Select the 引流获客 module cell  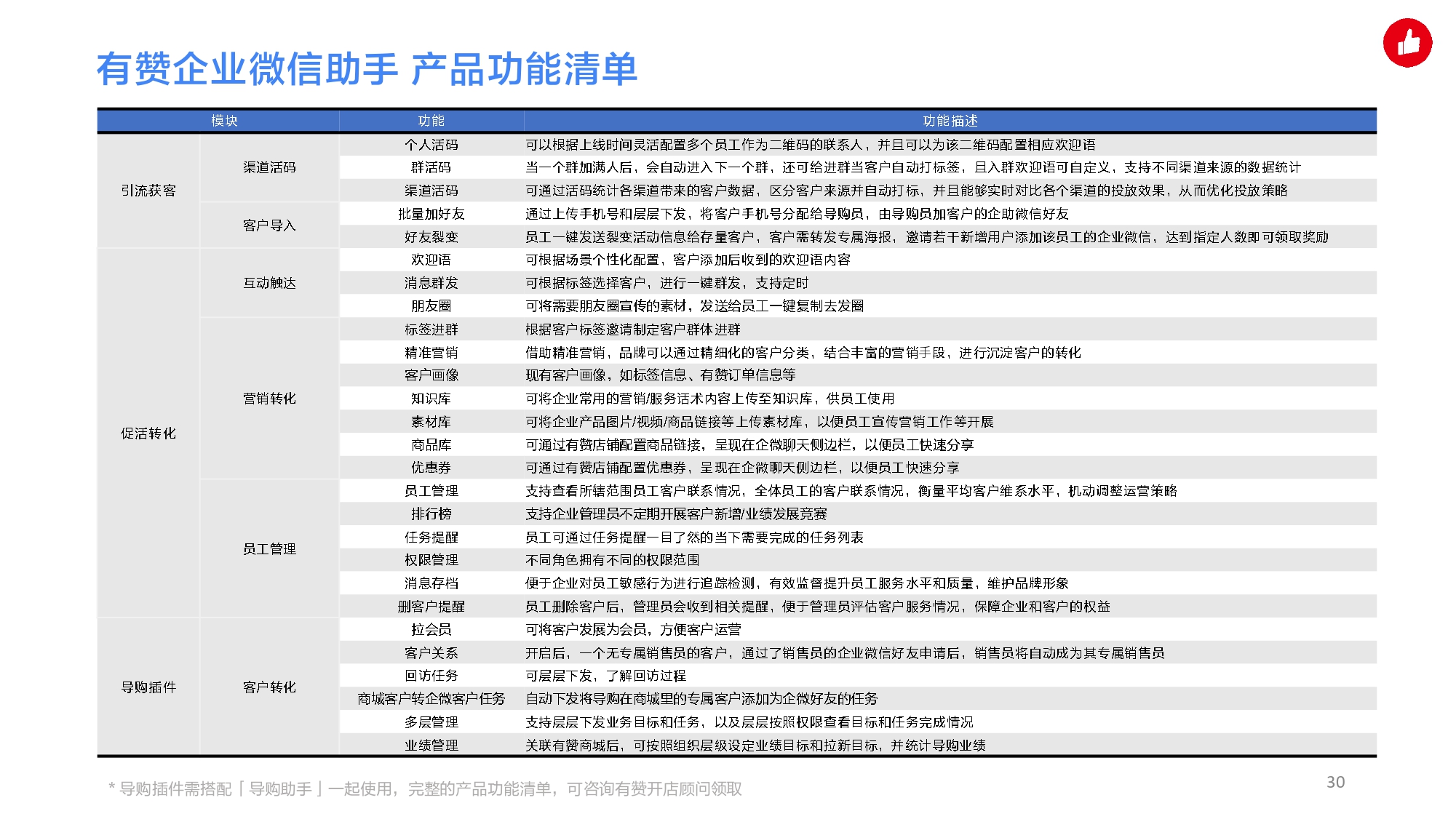148,191
